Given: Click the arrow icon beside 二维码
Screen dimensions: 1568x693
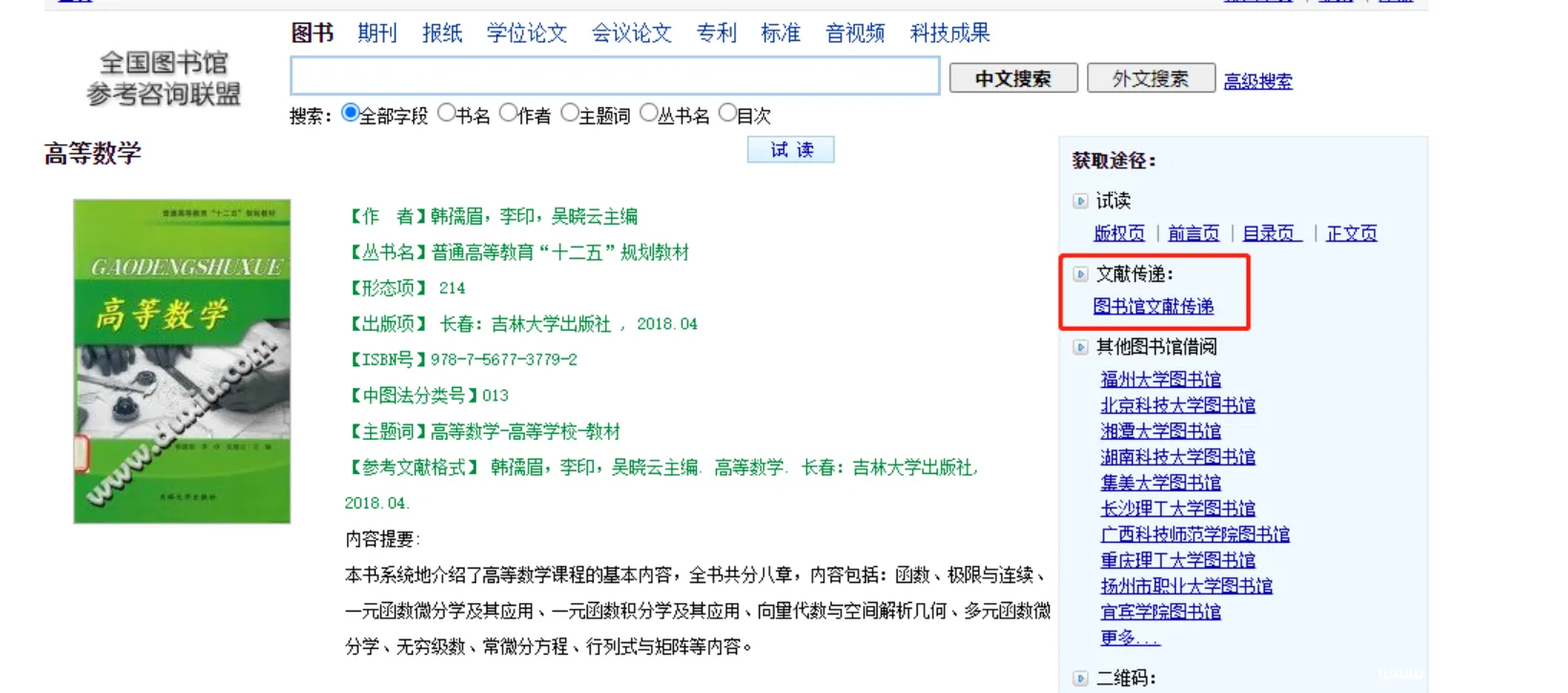Looking at the screenshot, I should click(1080, 679).
